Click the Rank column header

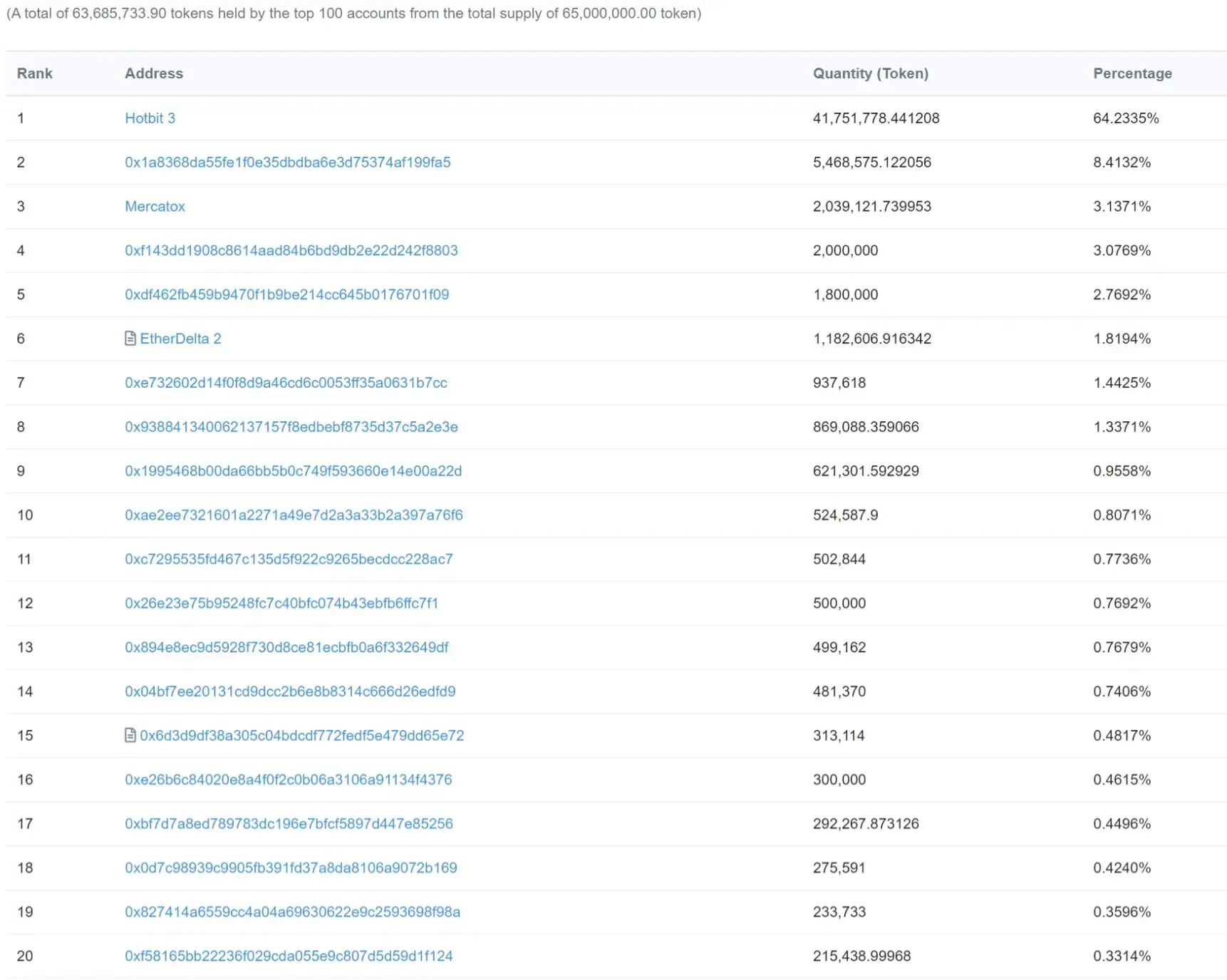pos(35,73)
